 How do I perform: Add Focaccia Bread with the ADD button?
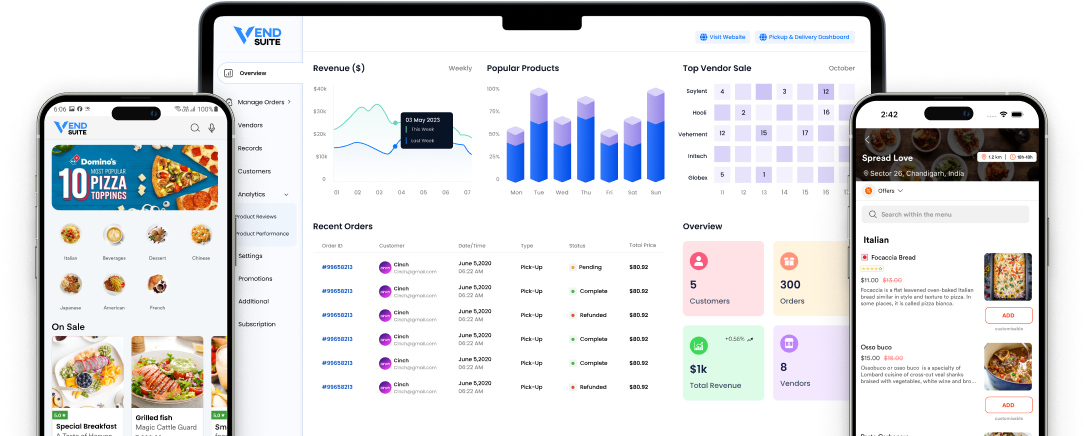tap(1008, 315)
